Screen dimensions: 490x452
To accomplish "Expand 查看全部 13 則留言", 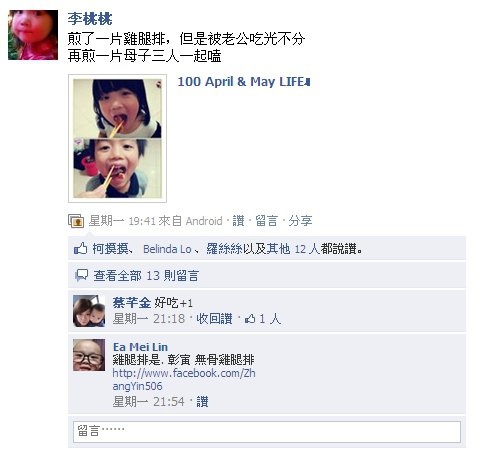I will coord(146,276).
